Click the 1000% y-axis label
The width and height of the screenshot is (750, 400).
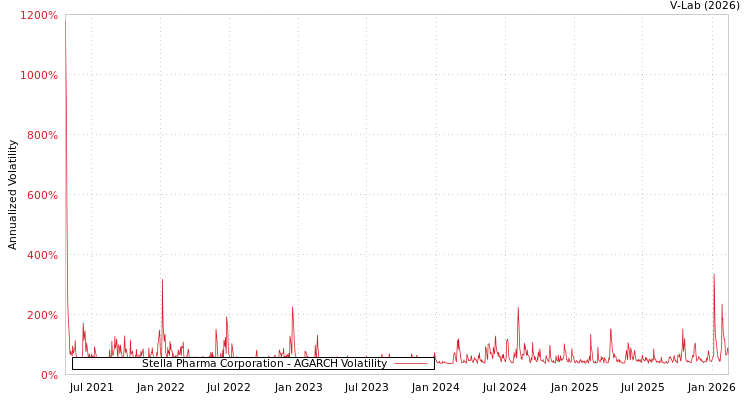(x=39, y=75)
